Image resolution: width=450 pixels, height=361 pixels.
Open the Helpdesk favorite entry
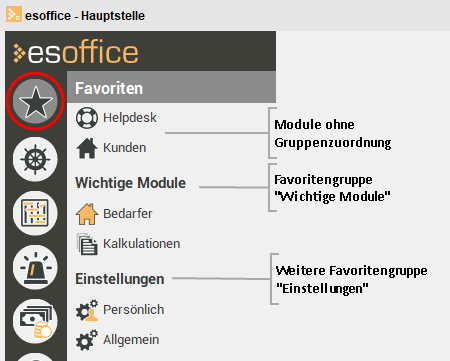(x=130, y=118)
